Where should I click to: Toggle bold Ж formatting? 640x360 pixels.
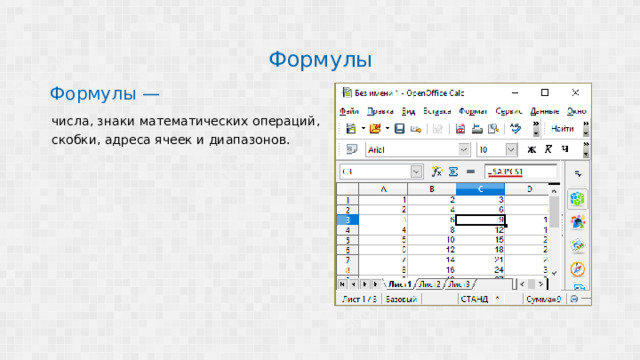pyautogui.click(x=531, y=149)
